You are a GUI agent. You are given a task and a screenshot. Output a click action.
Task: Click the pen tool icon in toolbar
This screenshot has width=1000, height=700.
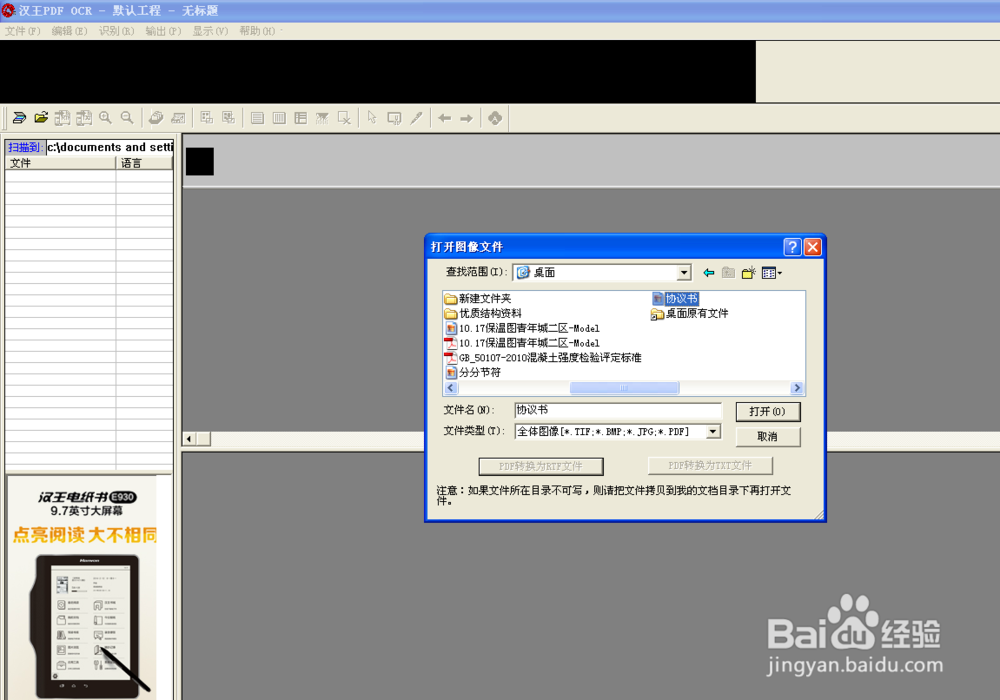pos(416,118)
